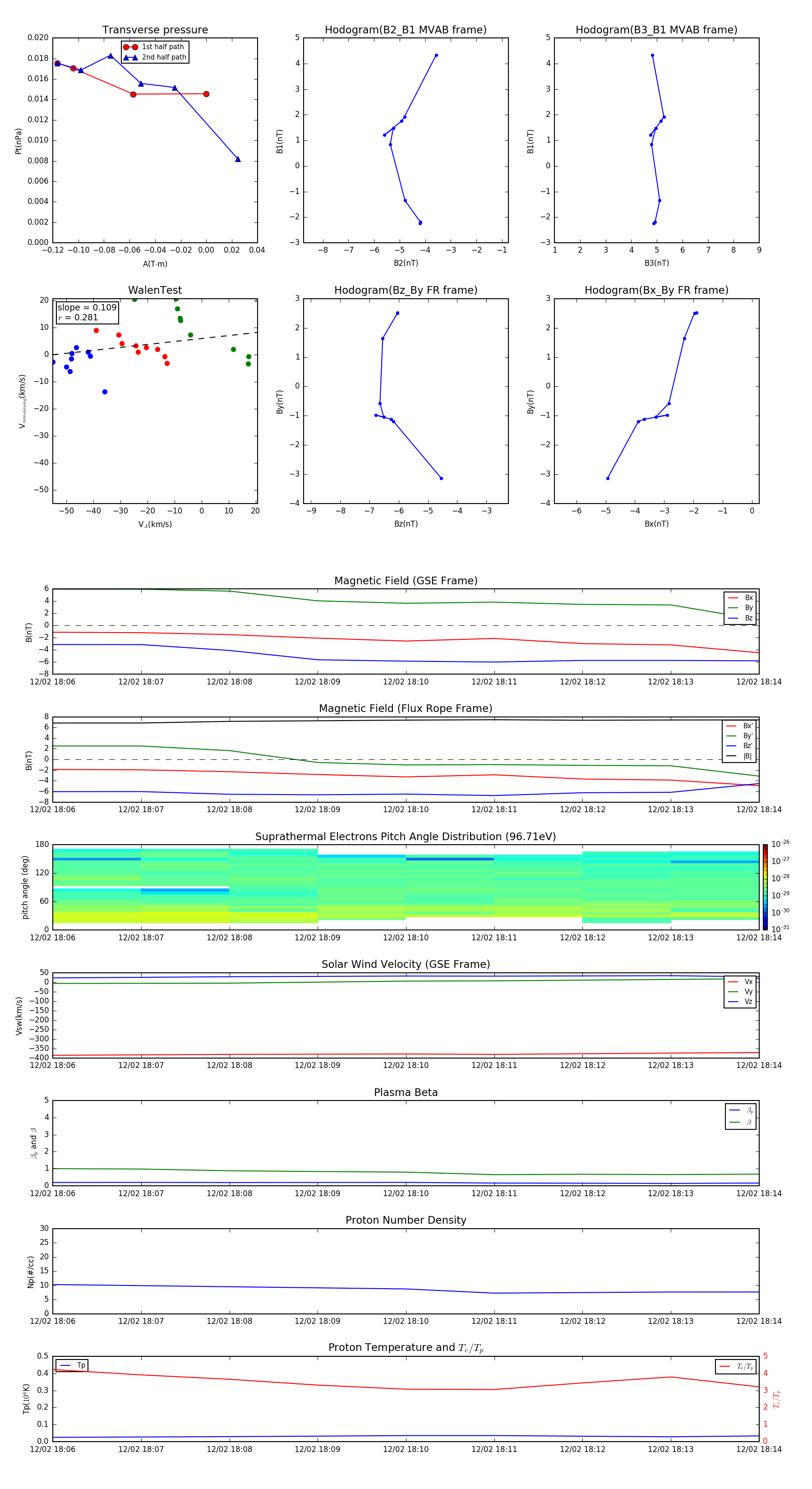Click the Proton Temperature and Te/Tp title

pos(406,1348)
